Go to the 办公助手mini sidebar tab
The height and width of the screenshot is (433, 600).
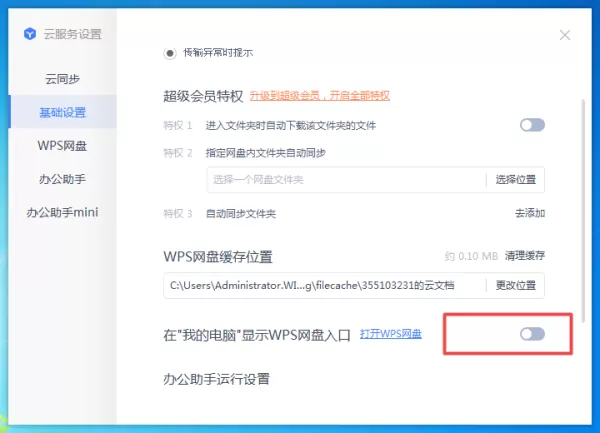(x=62, y=212)
